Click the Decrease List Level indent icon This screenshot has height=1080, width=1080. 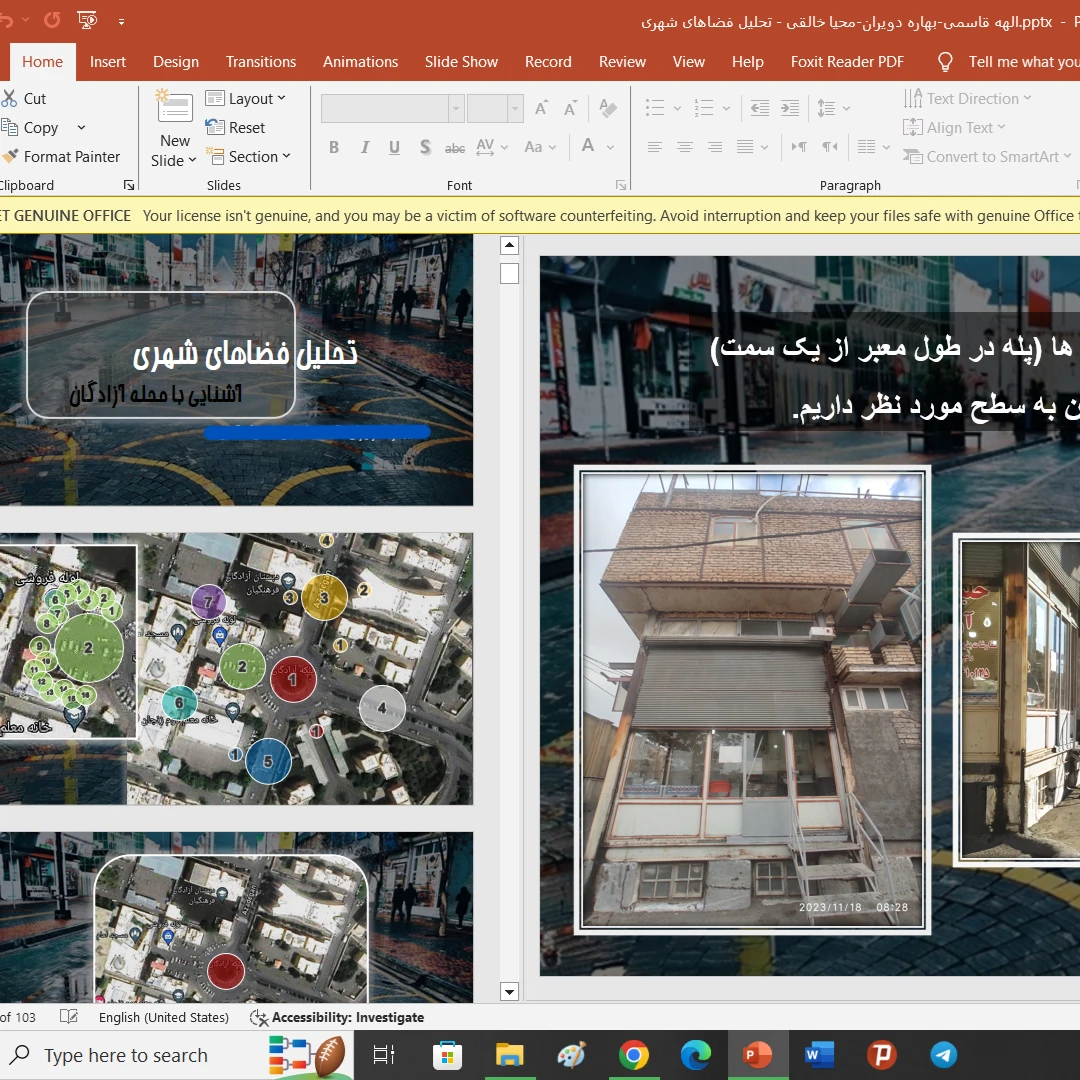pyautogui.click(x=760, y=108)
